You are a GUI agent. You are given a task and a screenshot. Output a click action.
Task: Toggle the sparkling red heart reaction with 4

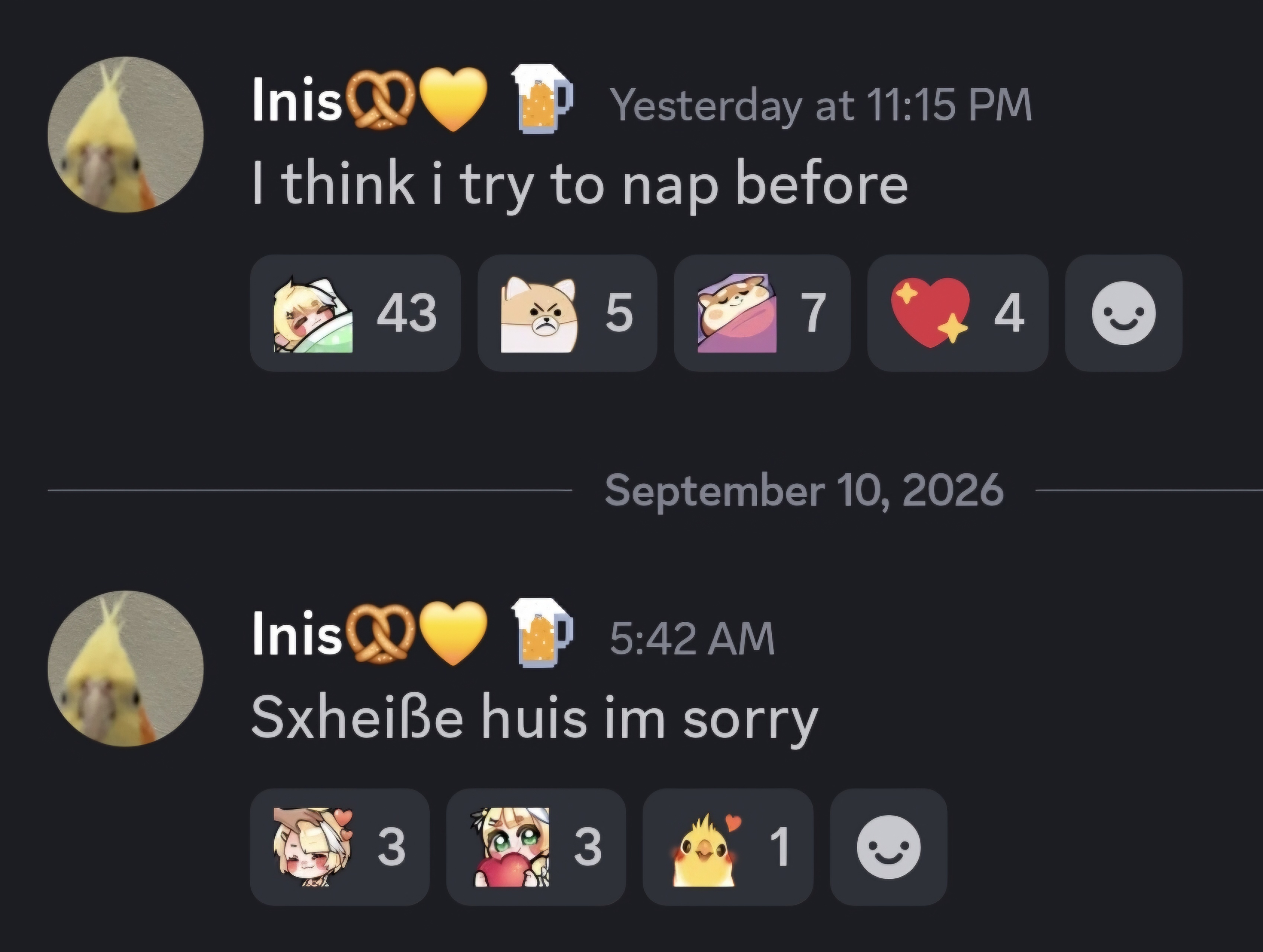point(958,313)
